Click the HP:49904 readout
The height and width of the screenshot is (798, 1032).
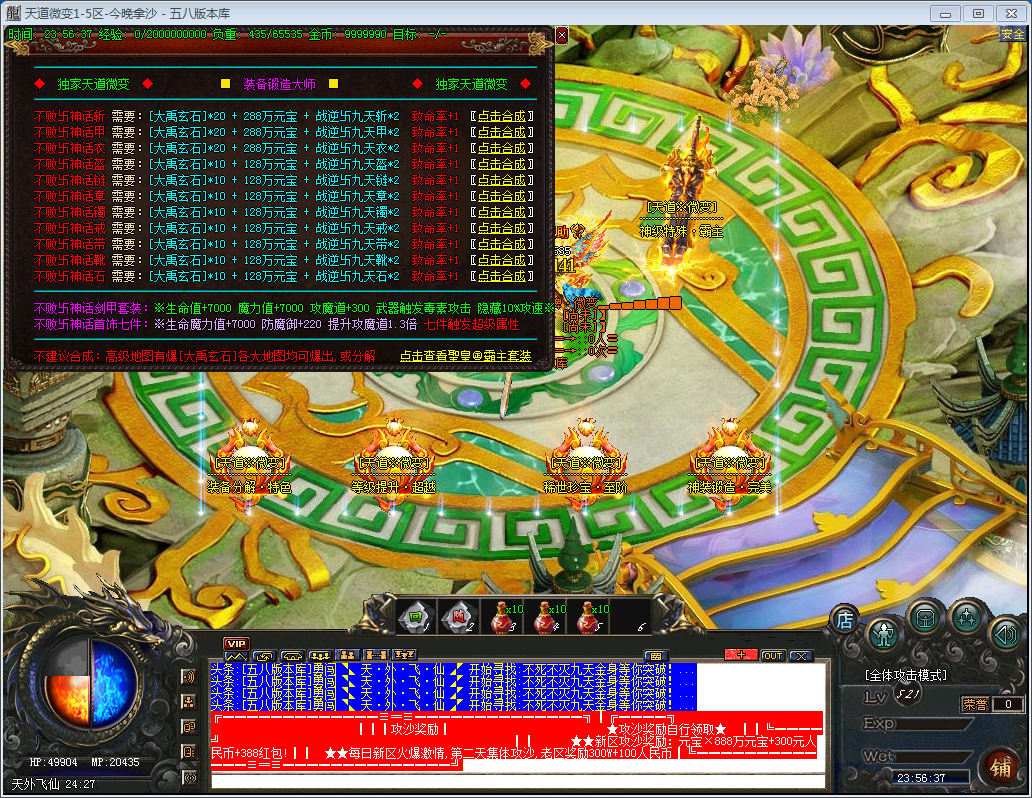53,762
